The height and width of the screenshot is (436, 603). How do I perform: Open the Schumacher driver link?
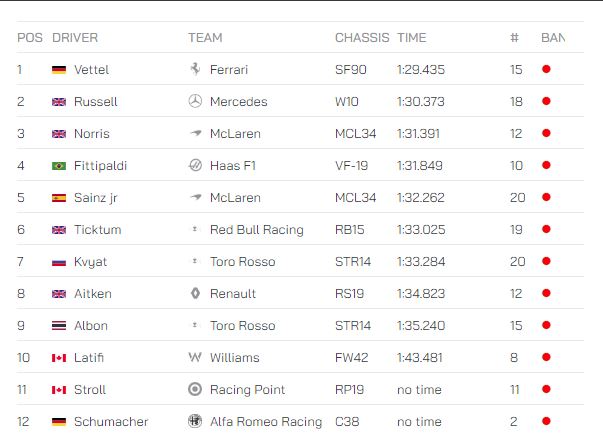point(111,421)
